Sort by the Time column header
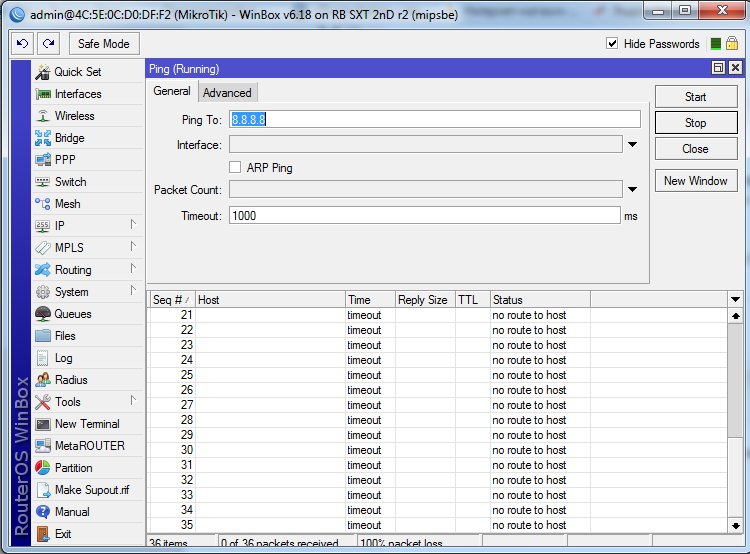Viewport: 750px width, 554px height. click(370, 300)
